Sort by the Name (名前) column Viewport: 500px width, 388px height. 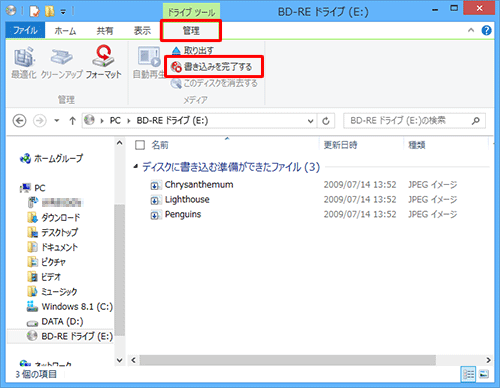coord(160,145)
